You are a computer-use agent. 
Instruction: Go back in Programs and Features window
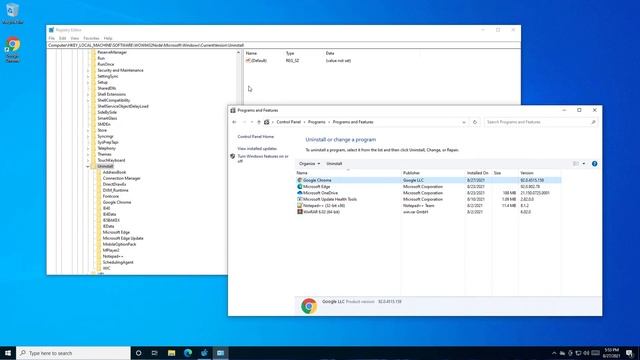234,122
